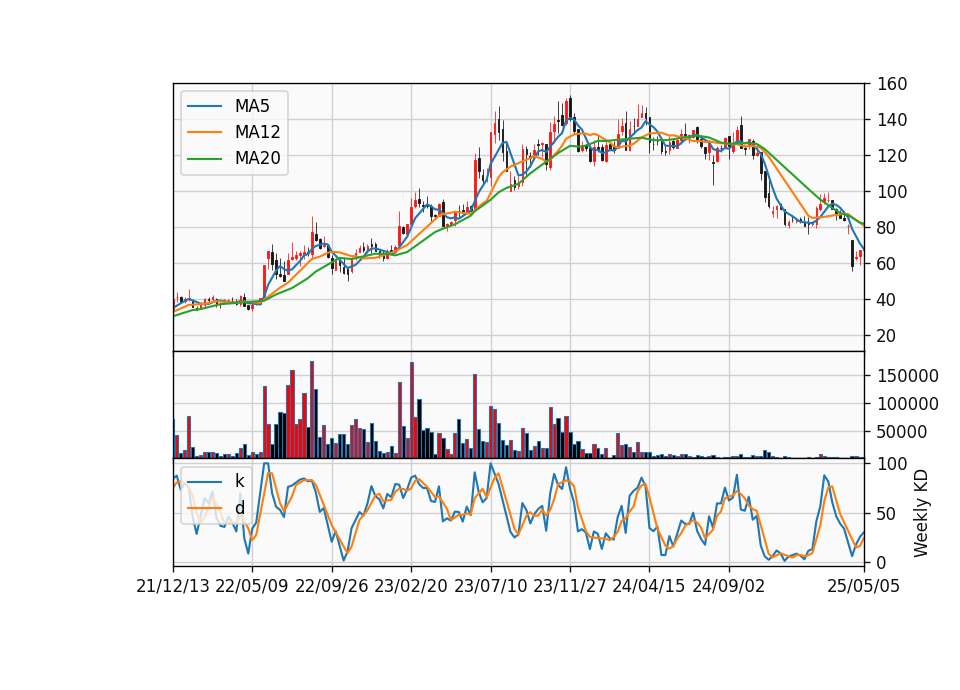This screenshot has height=690, width=960.
Task: Click the 23/02/20 date tick label
Action: (411, 586)
